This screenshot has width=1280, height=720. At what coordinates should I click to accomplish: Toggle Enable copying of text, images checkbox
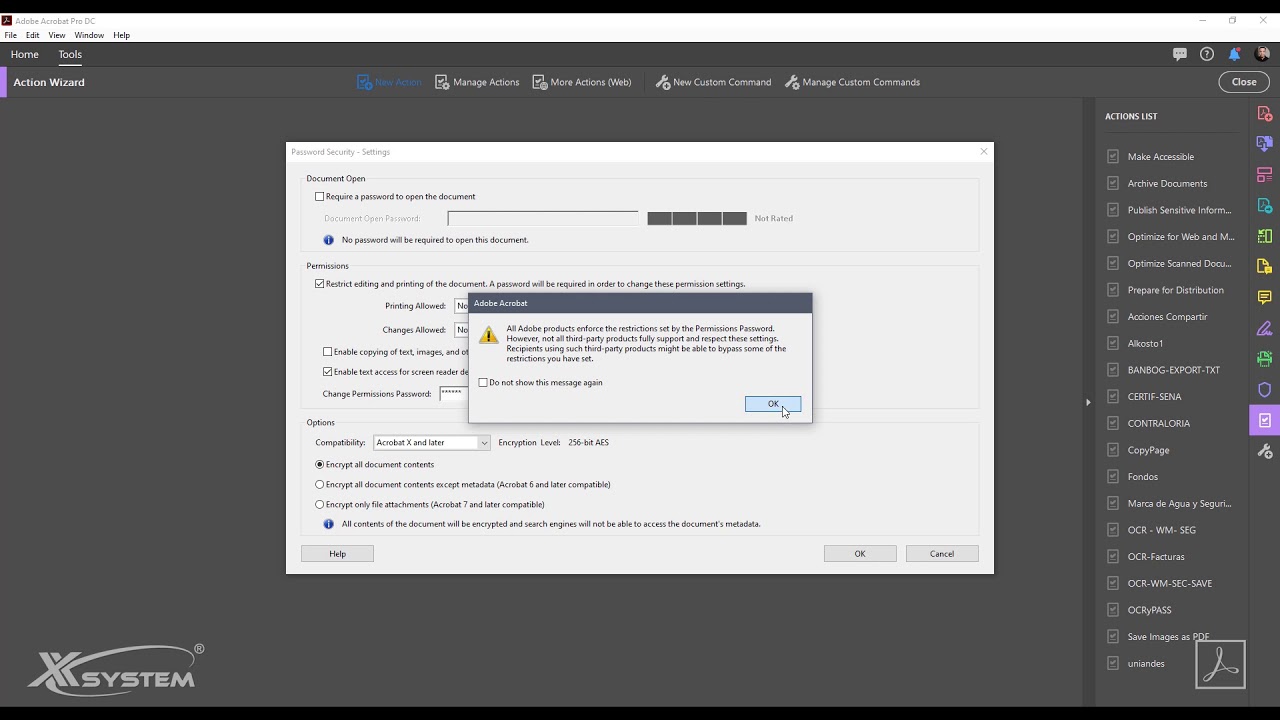pos(327,352)
